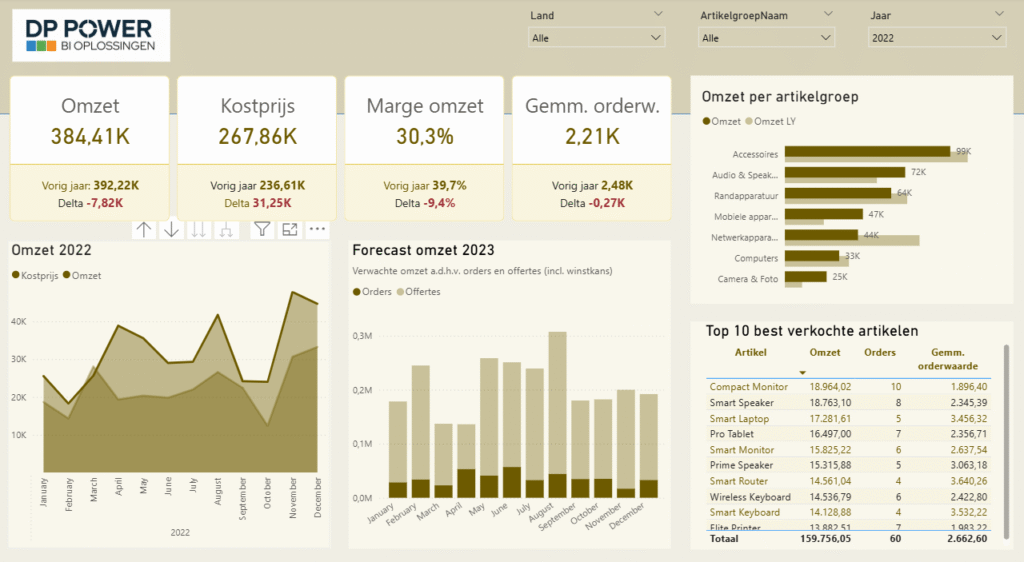
Task: Sort table by Gemm. orderwaarde header
Action: (954, 359)
